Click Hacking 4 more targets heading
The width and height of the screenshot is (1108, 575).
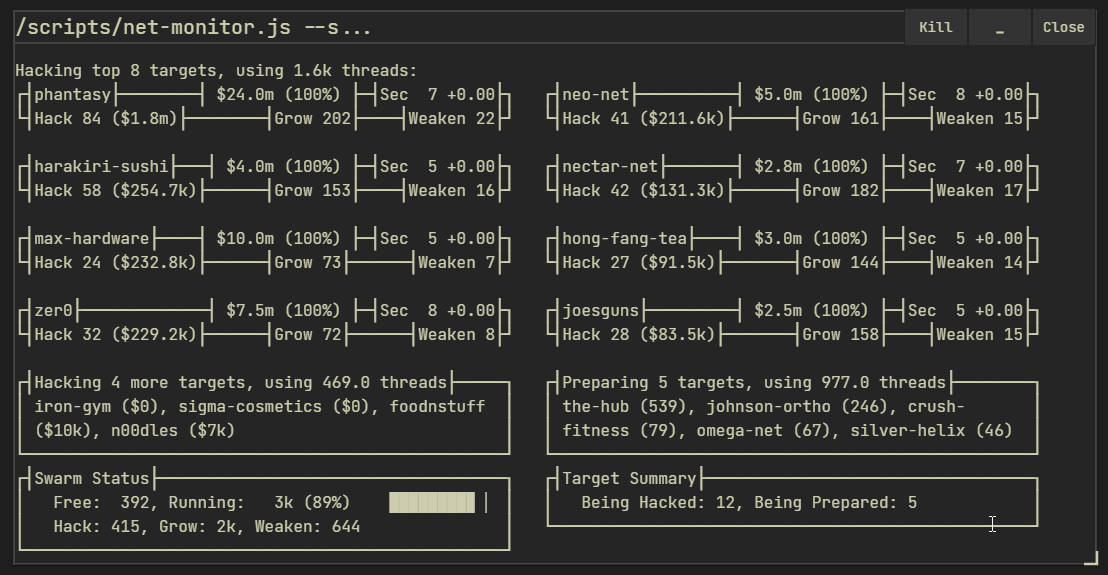point(241,383)
